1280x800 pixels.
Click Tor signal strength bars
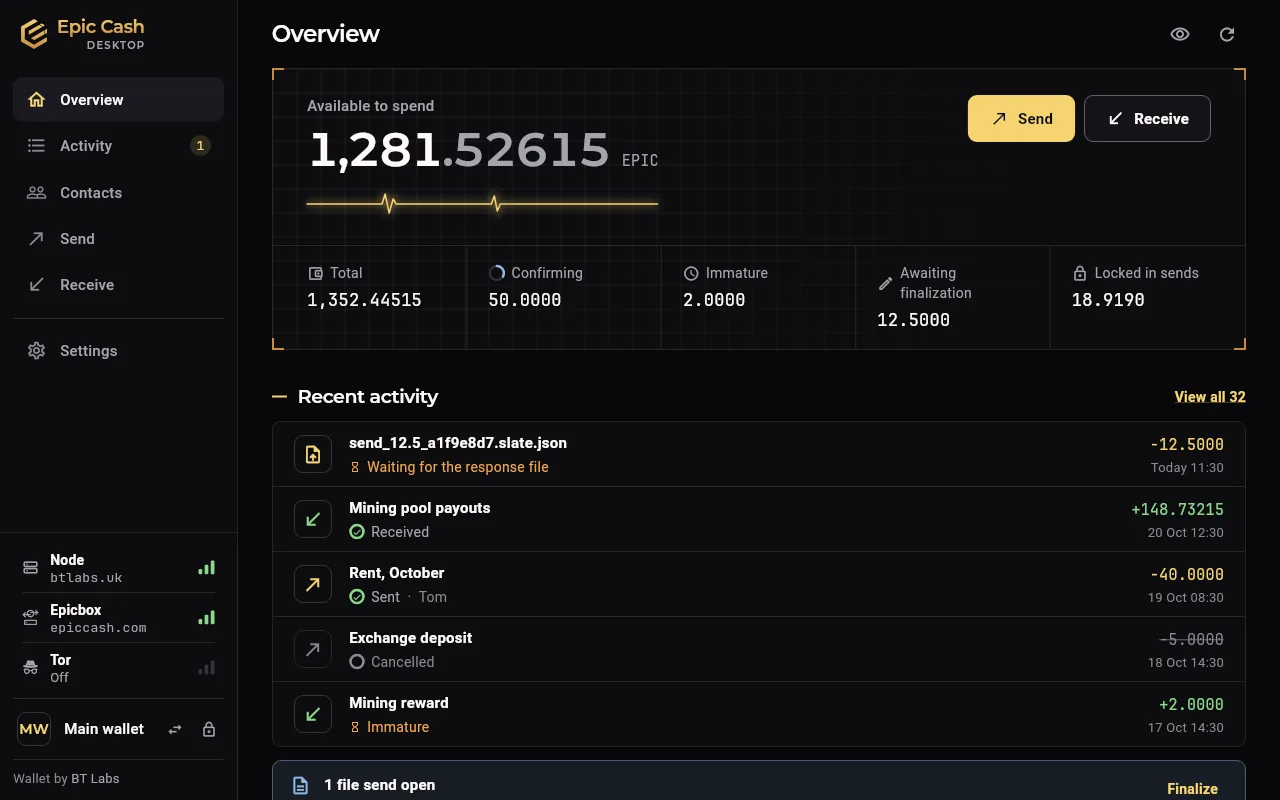206,668
